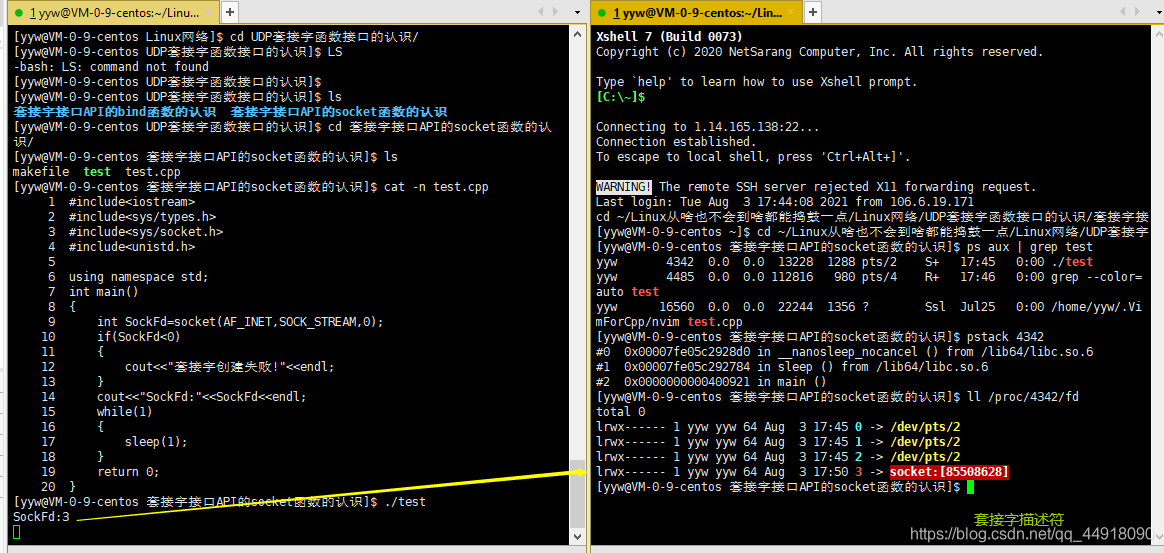Click the highlighted 'WARNING!' label

(624, 187)
